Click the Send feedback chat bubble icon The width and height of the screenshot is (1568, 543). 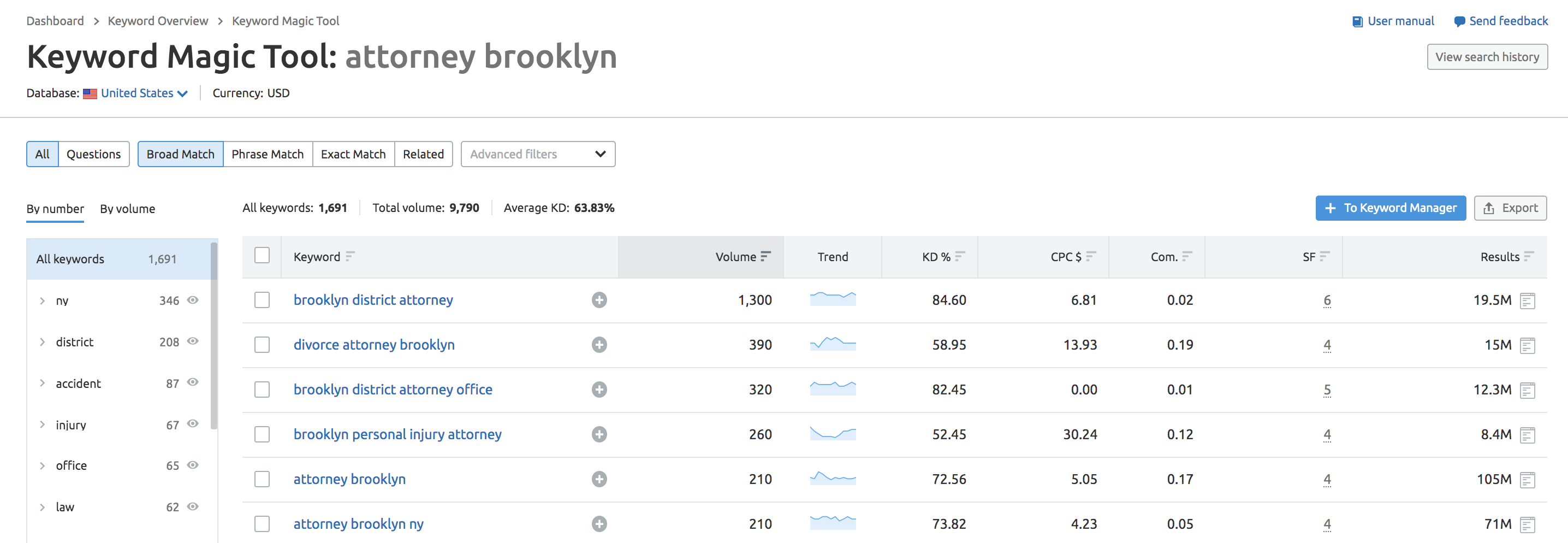(x=1459, y=22)
